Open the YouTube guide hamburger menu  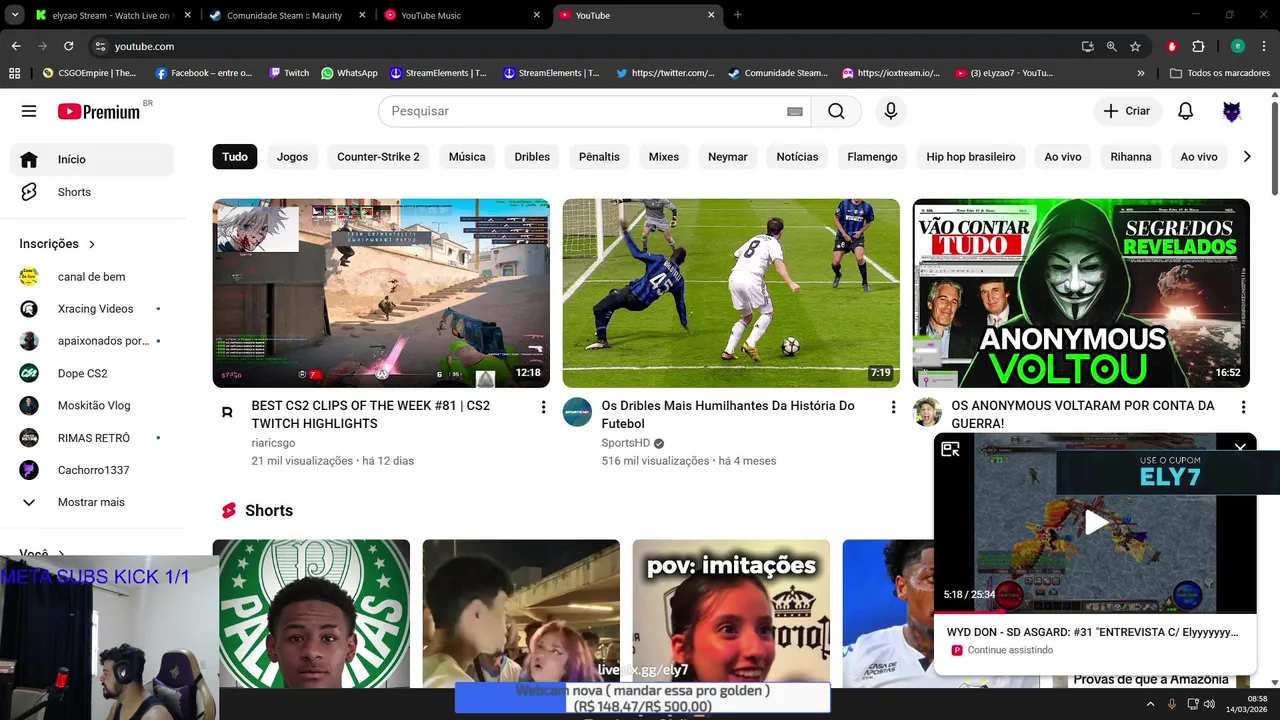[x=29, y=111]
